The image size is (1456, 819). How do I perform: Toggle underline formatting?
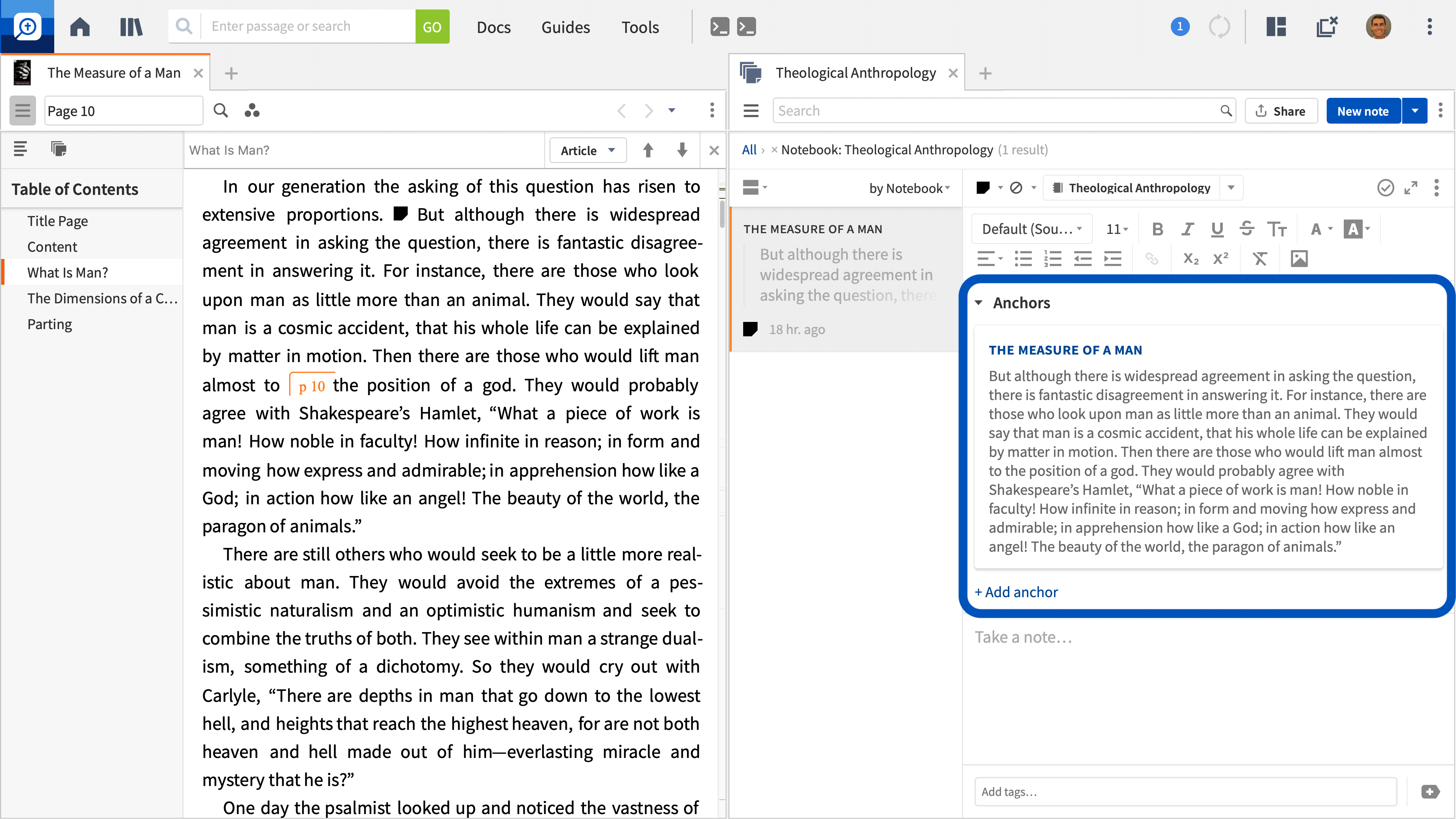point(1217,229)
